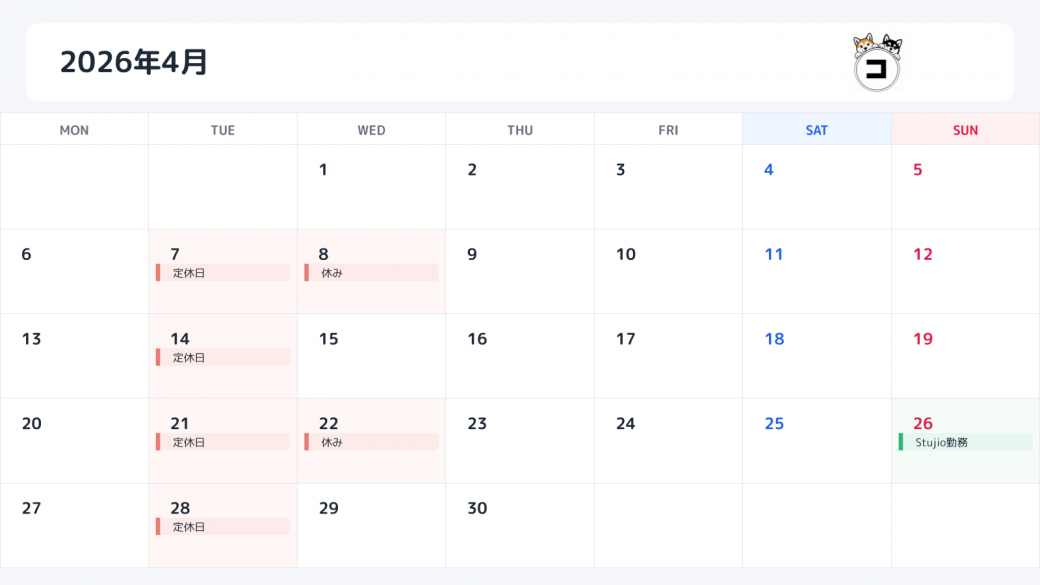Click on April 15 date cell

[371, 356]
